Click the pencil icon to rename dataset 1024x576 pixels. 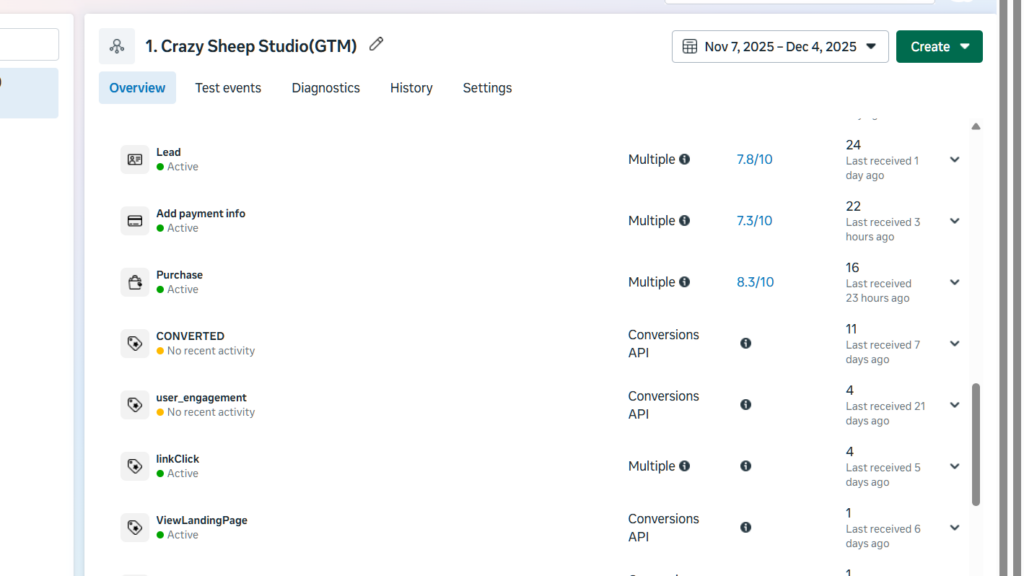tap(376, 44)
